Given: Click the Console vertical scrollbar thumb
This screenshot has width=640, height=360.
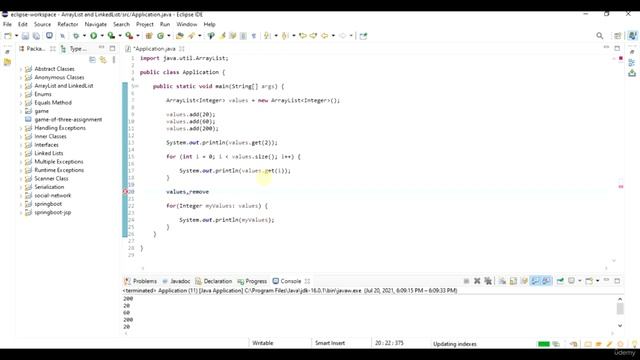Looking at the screenshot, I should coord(620,308).
